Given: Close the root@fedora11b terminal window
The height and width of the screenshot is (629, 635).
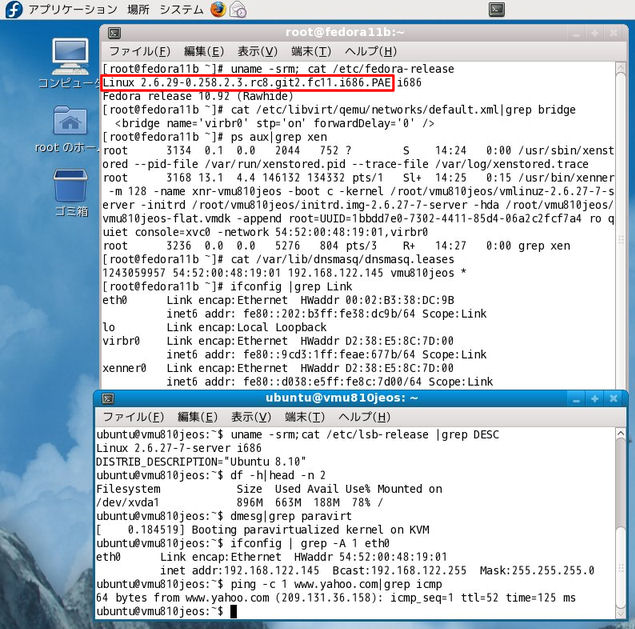Looking at the screenshot, I should 614,33.
